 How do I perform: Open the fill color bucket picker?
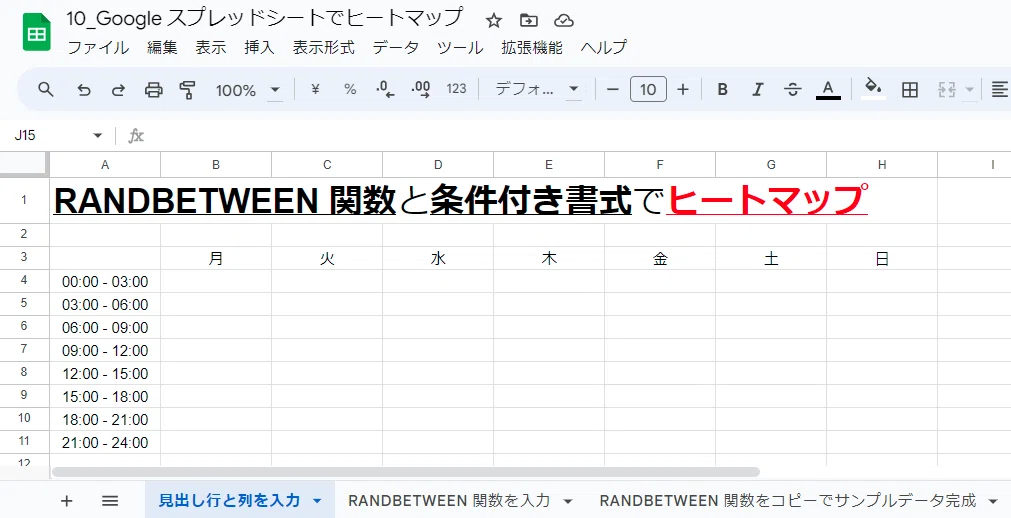[x=873, y=88]
